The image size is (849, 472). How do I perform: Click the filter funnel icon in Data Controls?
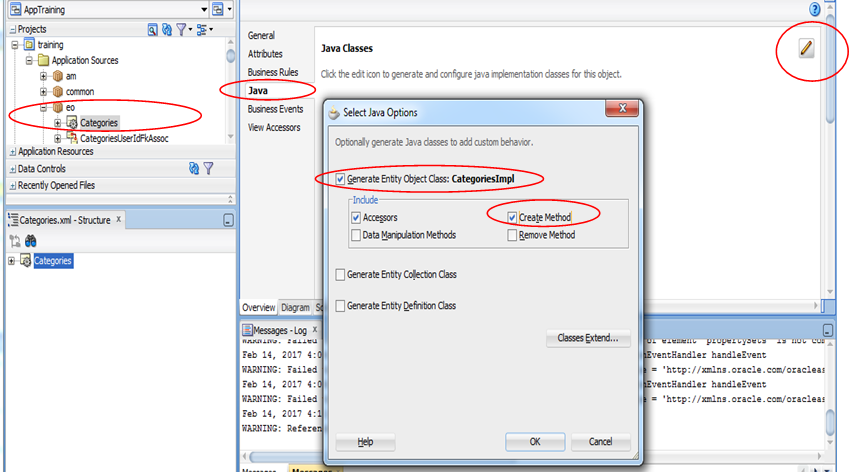coord(208,169)
